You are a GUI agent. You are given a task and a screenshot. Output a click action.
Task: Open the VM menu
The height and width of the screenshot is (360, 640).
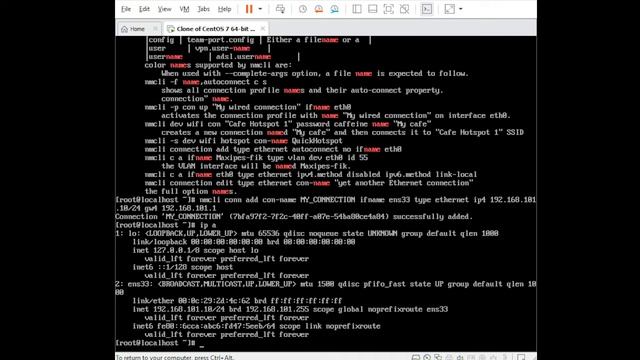tap(184, 9)
